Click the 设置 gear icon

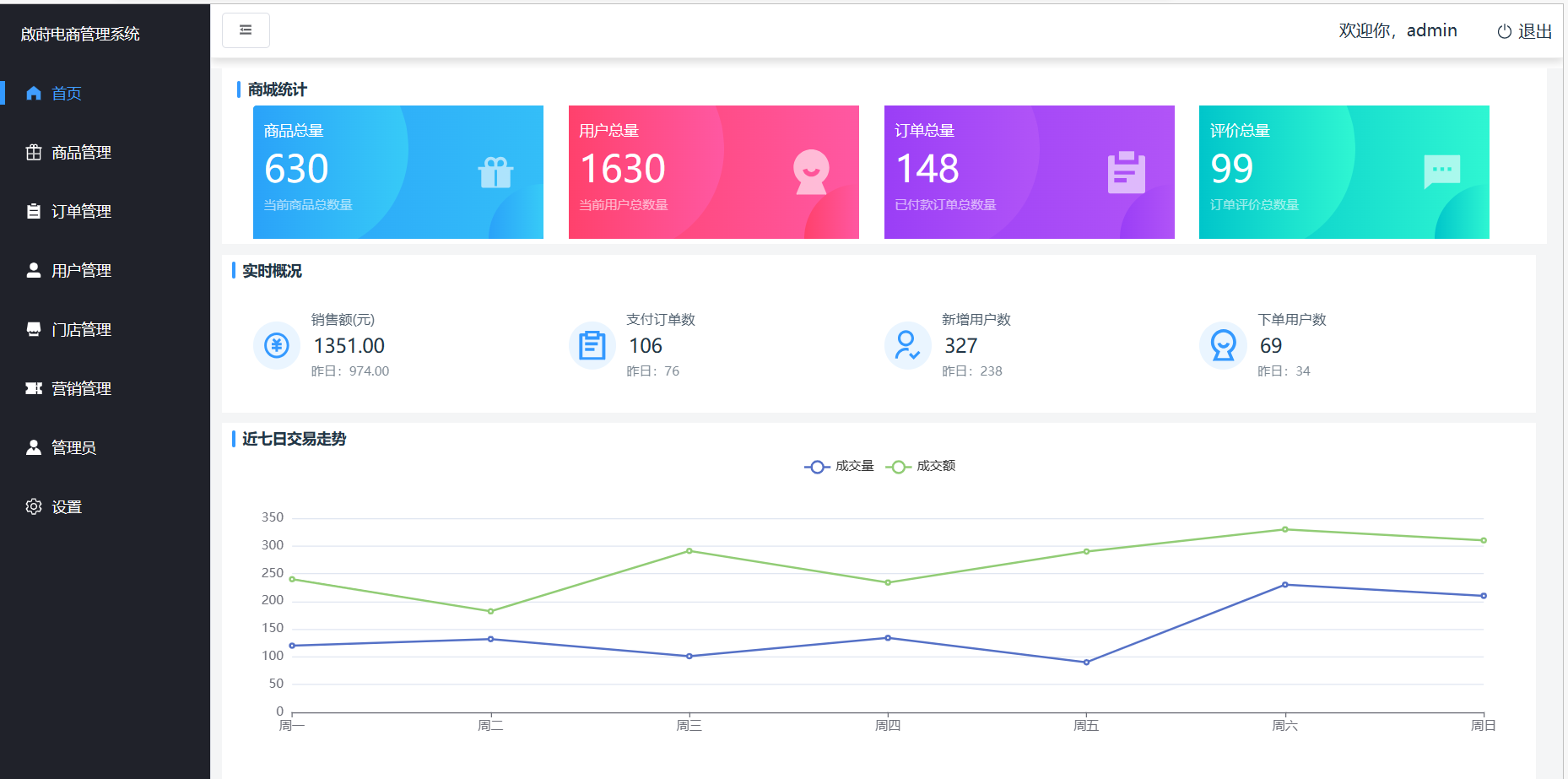click(34, 506)
